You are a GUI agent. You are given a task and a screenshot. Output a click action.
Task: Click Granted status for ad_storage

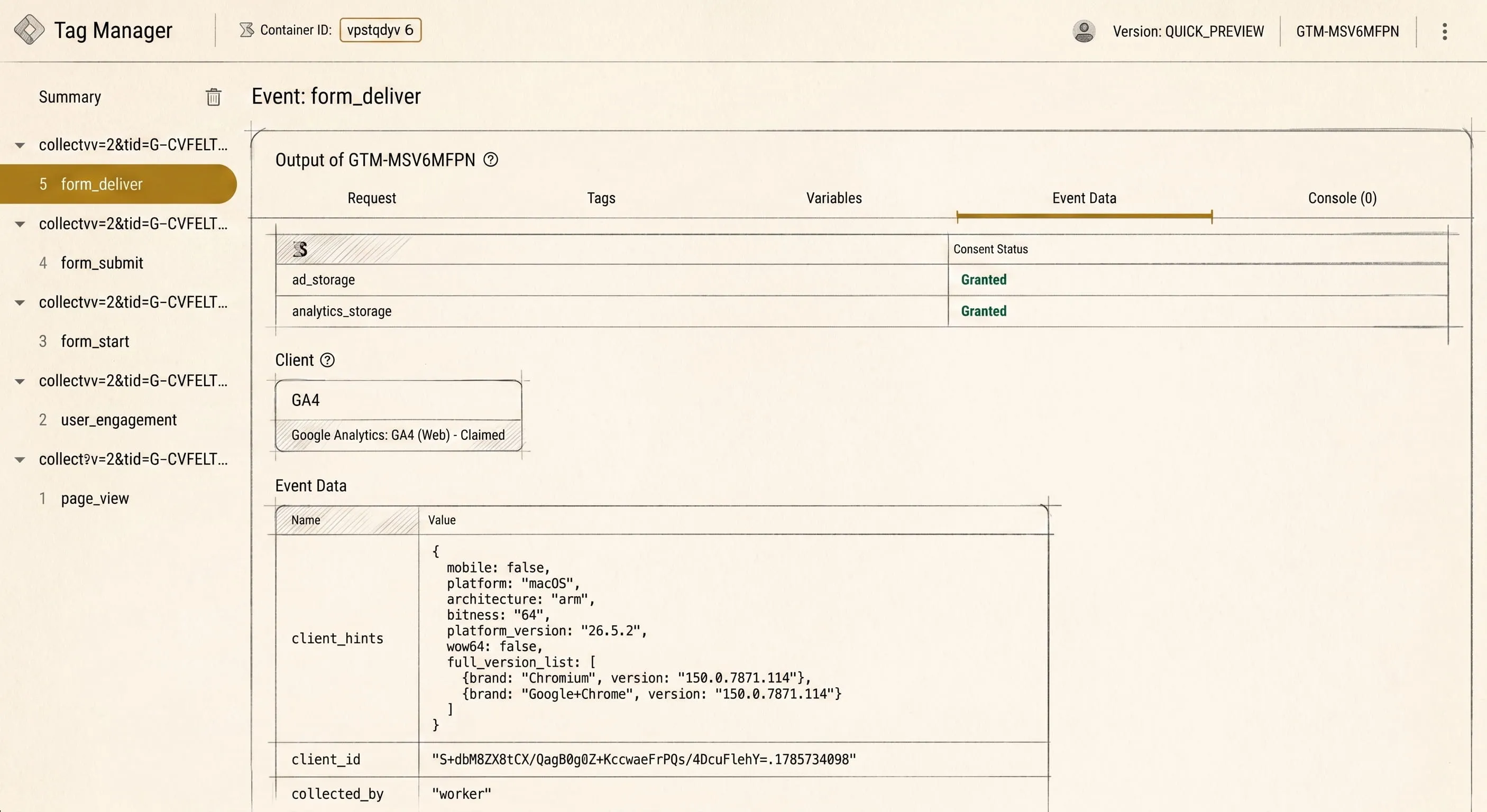click(984, 280)
